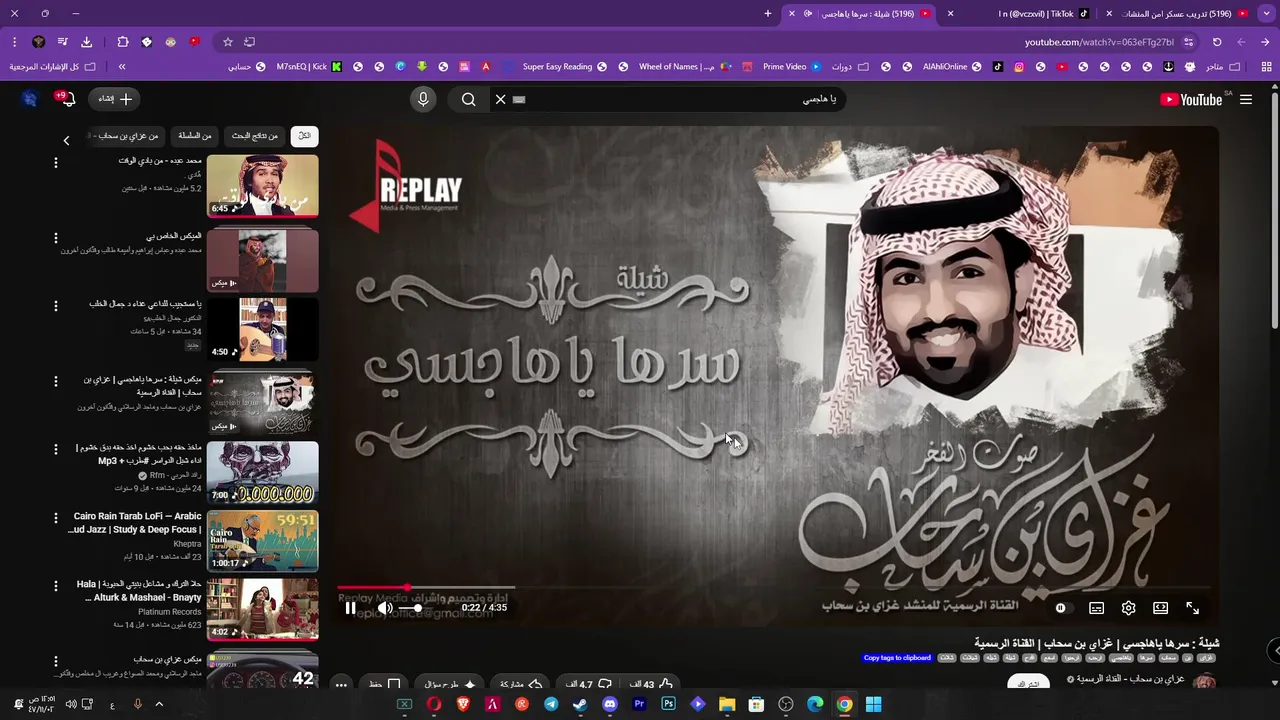Open the Platinum Records channel link
Screen dimensions: 1280x720
point(170,611)
